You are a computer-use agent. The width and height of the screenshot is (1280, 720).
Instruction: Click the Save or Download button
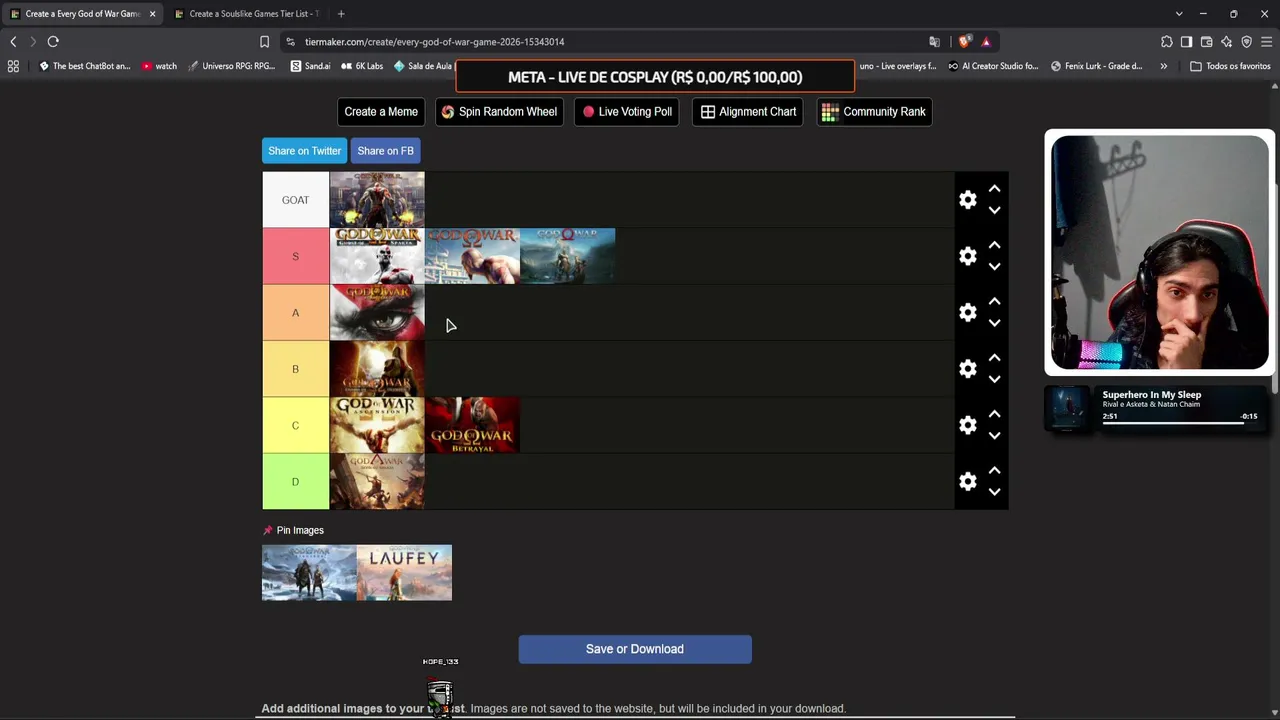pos(635,649)
